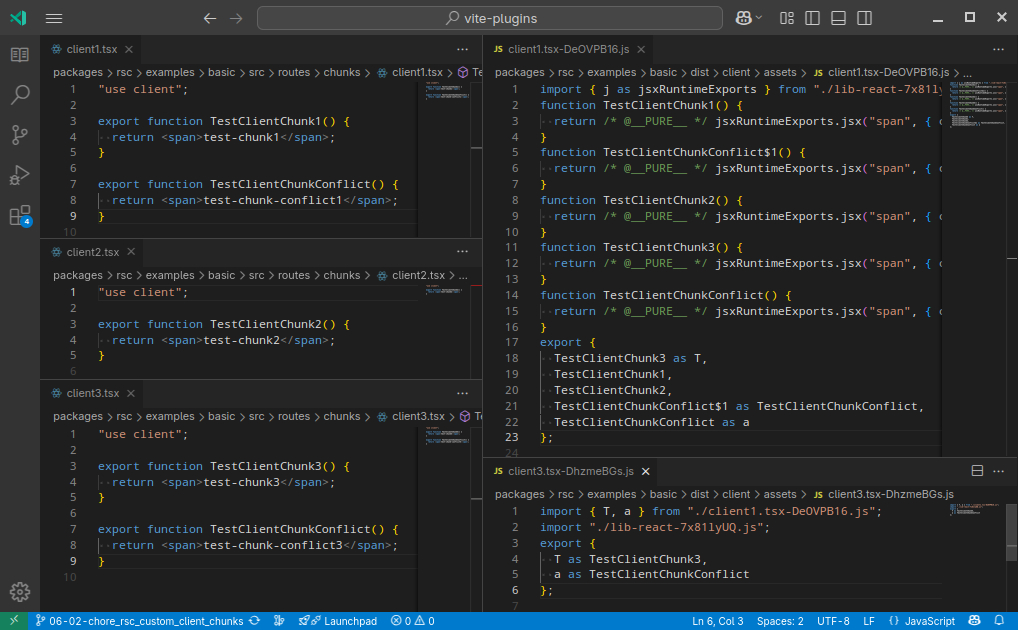Open More Actions menu for client2.tsx group
Screen dimensions: 1018x630
point(462,252)
